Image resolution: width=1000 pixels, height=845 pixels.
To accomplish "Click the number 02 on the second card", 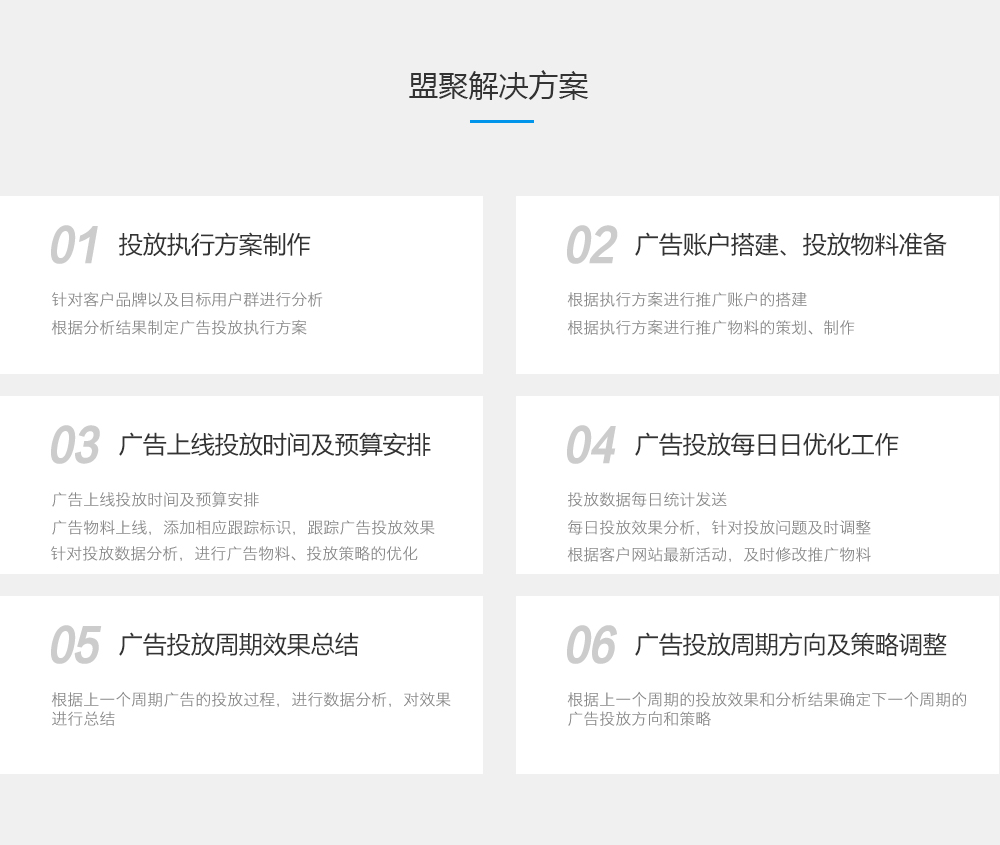I will click(x=591, y=246).
